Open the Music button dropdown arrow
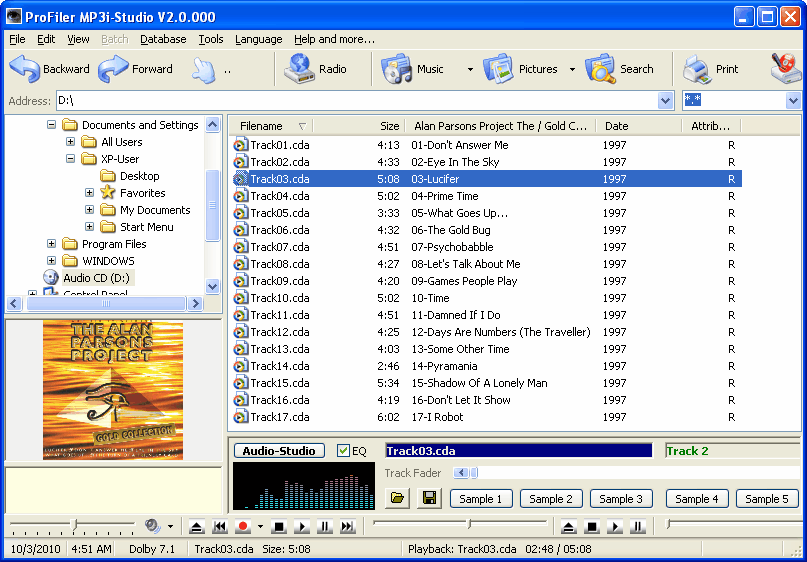 [470, 69]
